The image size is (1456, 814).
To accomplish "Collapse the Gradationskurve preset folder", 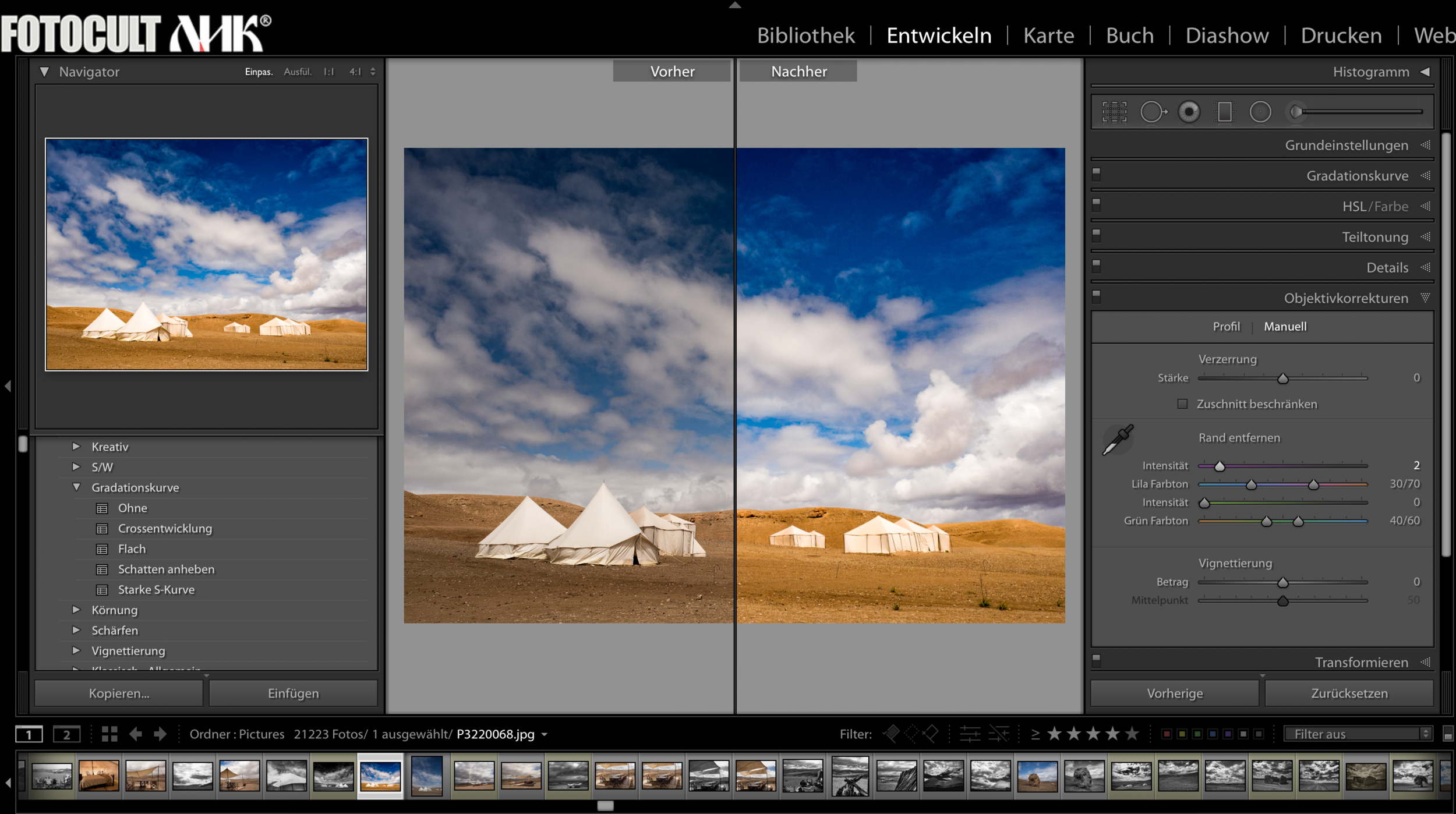I will click(76, 487).
